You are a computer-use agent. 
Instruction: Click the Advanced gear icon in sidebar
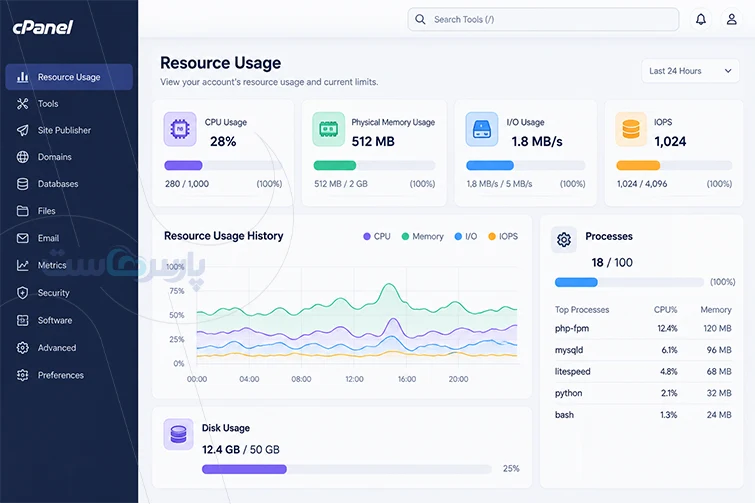[23, 348]
